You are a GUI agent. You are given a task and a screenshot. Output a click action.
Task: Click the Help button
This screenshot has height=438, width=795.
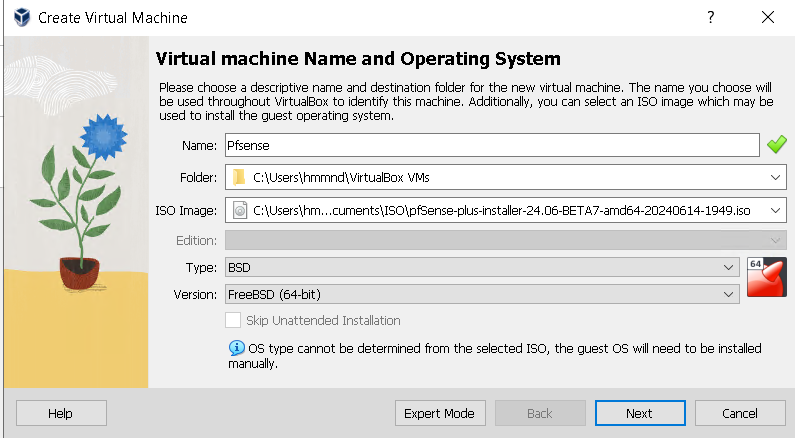[x=61, y=413]
